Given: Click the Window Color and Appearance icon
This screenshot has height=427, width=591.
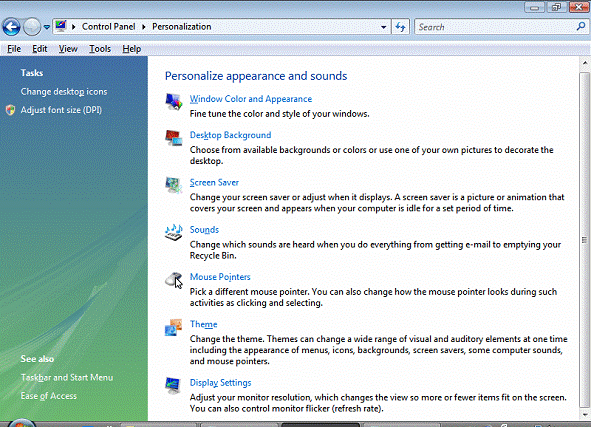Looking at the screenshot, I should pos(174,102).
